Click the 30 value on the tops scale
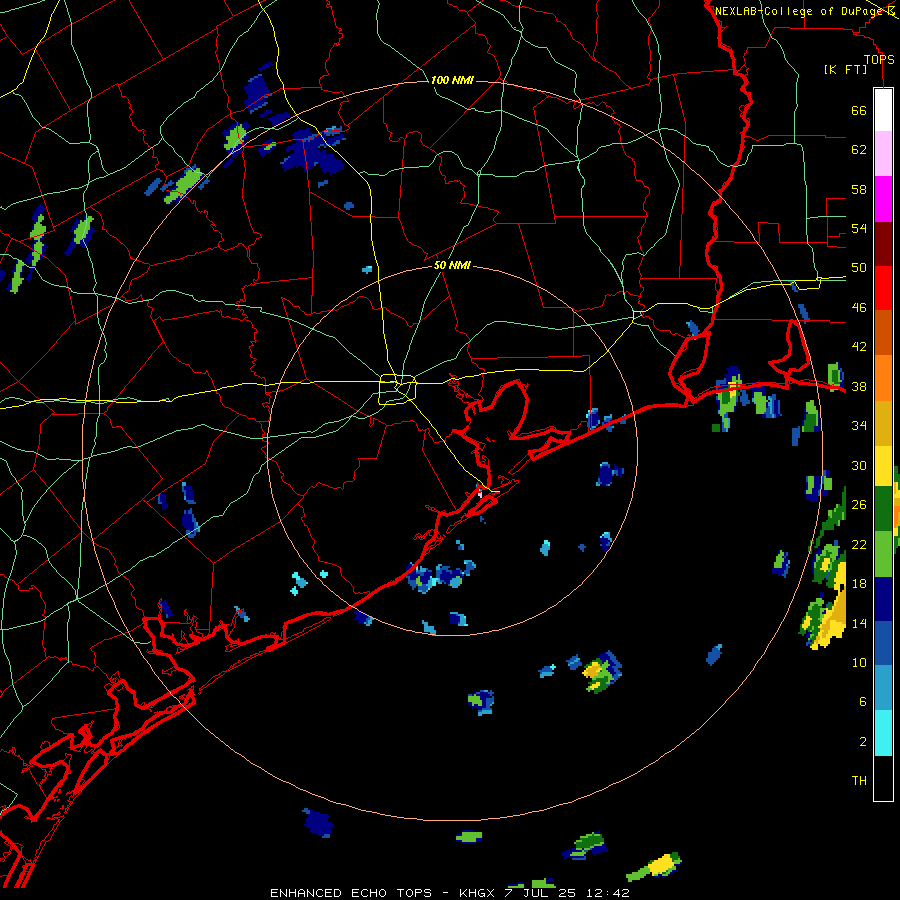 859,465
